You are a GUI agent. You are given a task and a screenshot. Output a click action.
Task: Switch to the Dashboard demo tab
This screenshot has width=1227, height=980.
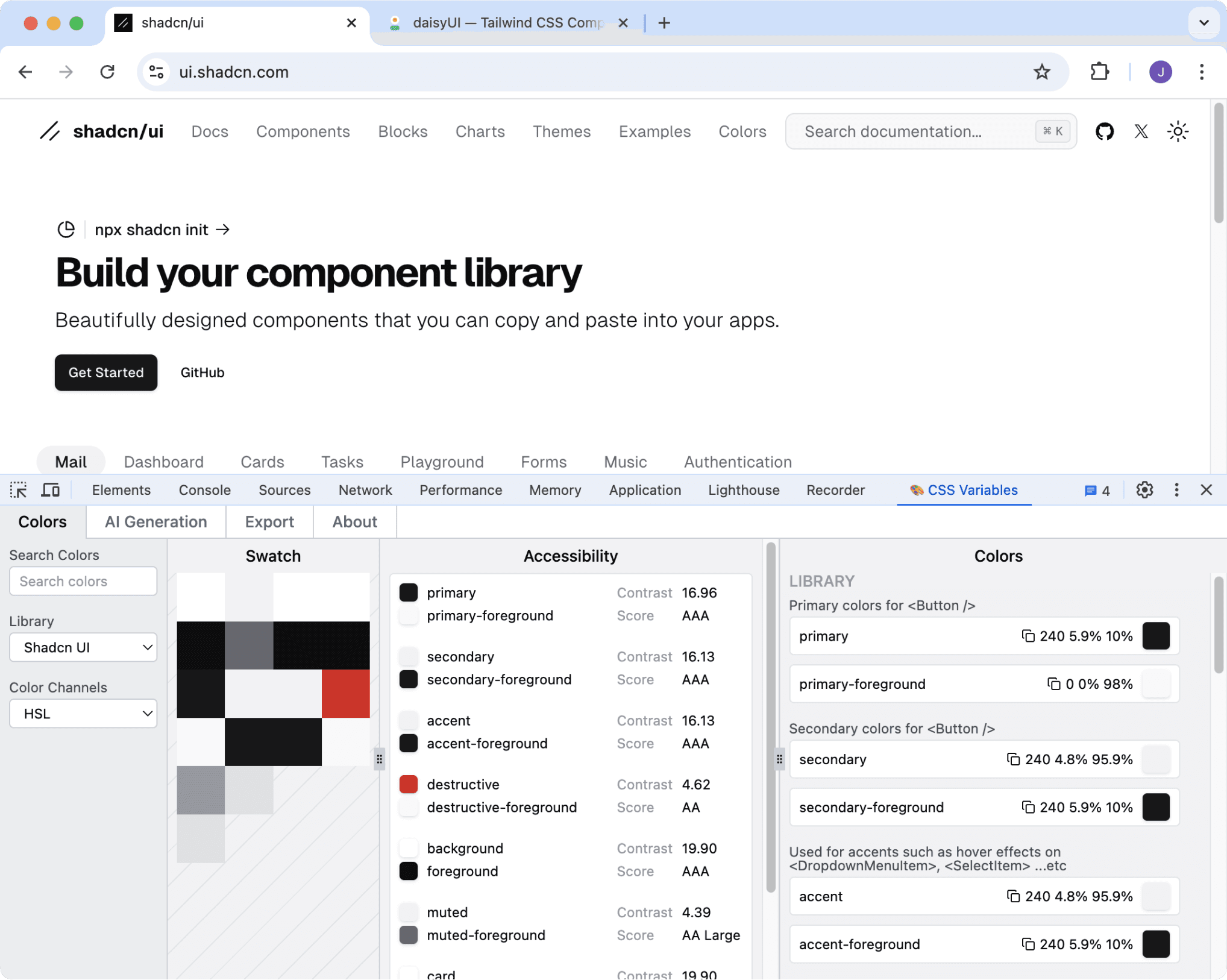164,462
